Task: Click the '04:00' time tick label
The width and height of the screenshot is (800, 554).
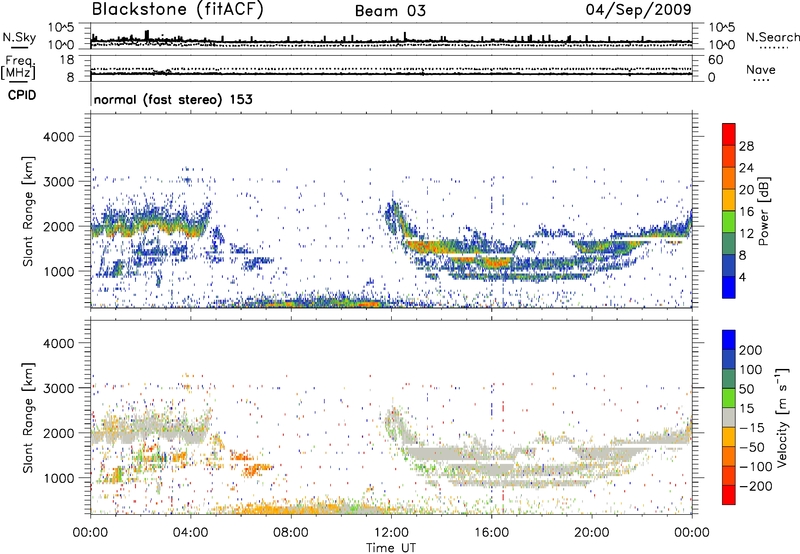Action: 191,533
